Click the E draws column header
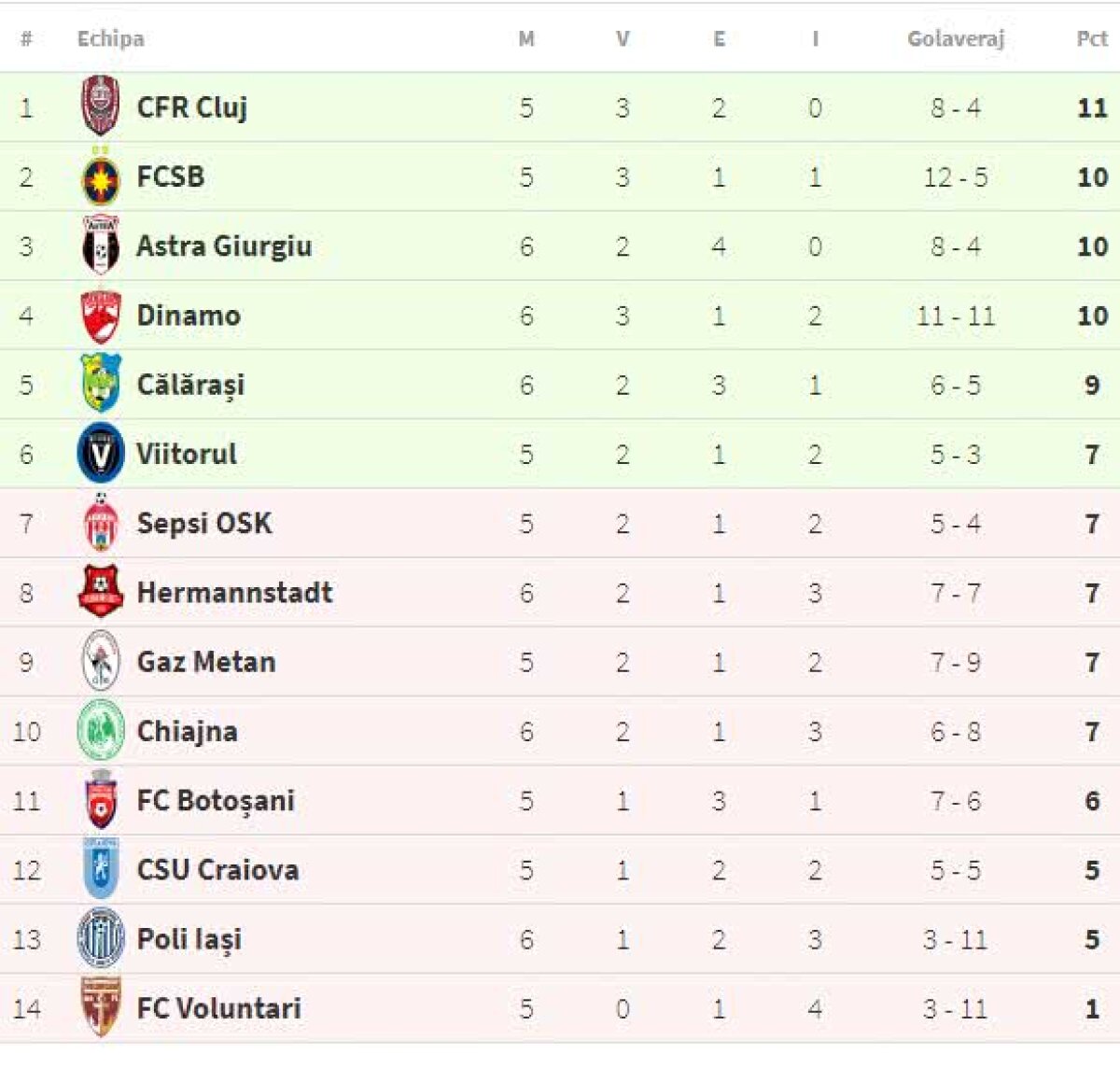The height and width of the screenshot is (1082, 1120). click(x=719, y=38)
